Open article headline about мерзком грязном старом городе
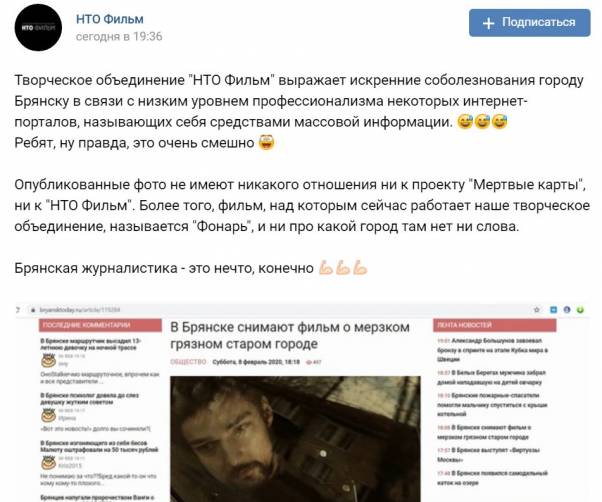Viewport: 602px width, 502px height. [x=290, y=335]
